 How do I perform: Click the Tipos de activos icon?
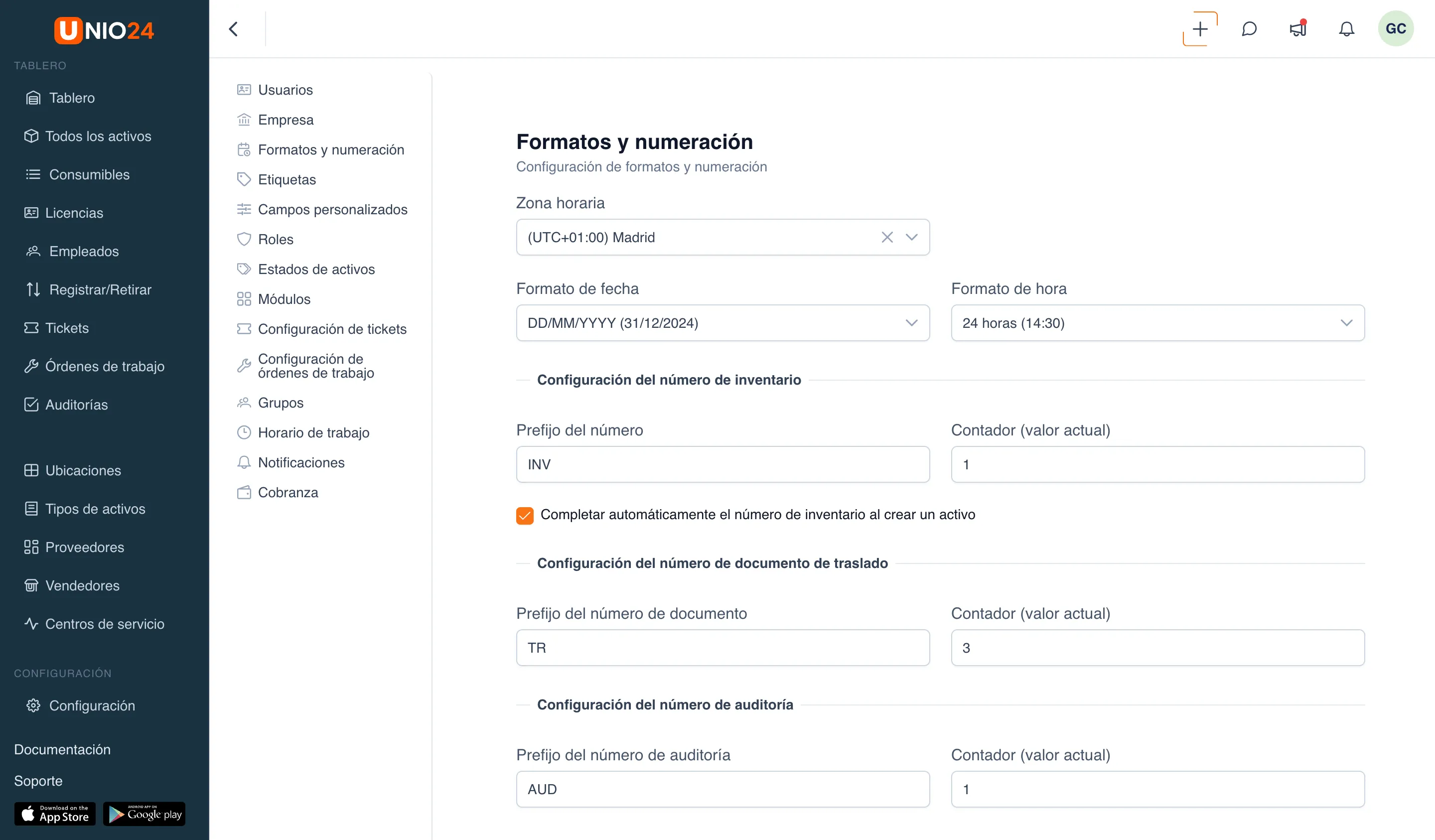coord(31,509)
